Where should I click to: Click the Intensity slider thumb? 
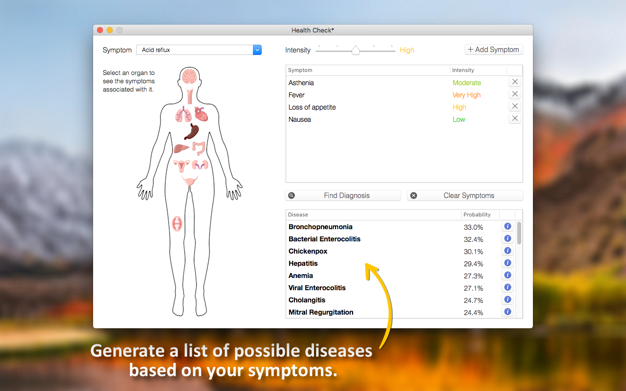[355, 50]
